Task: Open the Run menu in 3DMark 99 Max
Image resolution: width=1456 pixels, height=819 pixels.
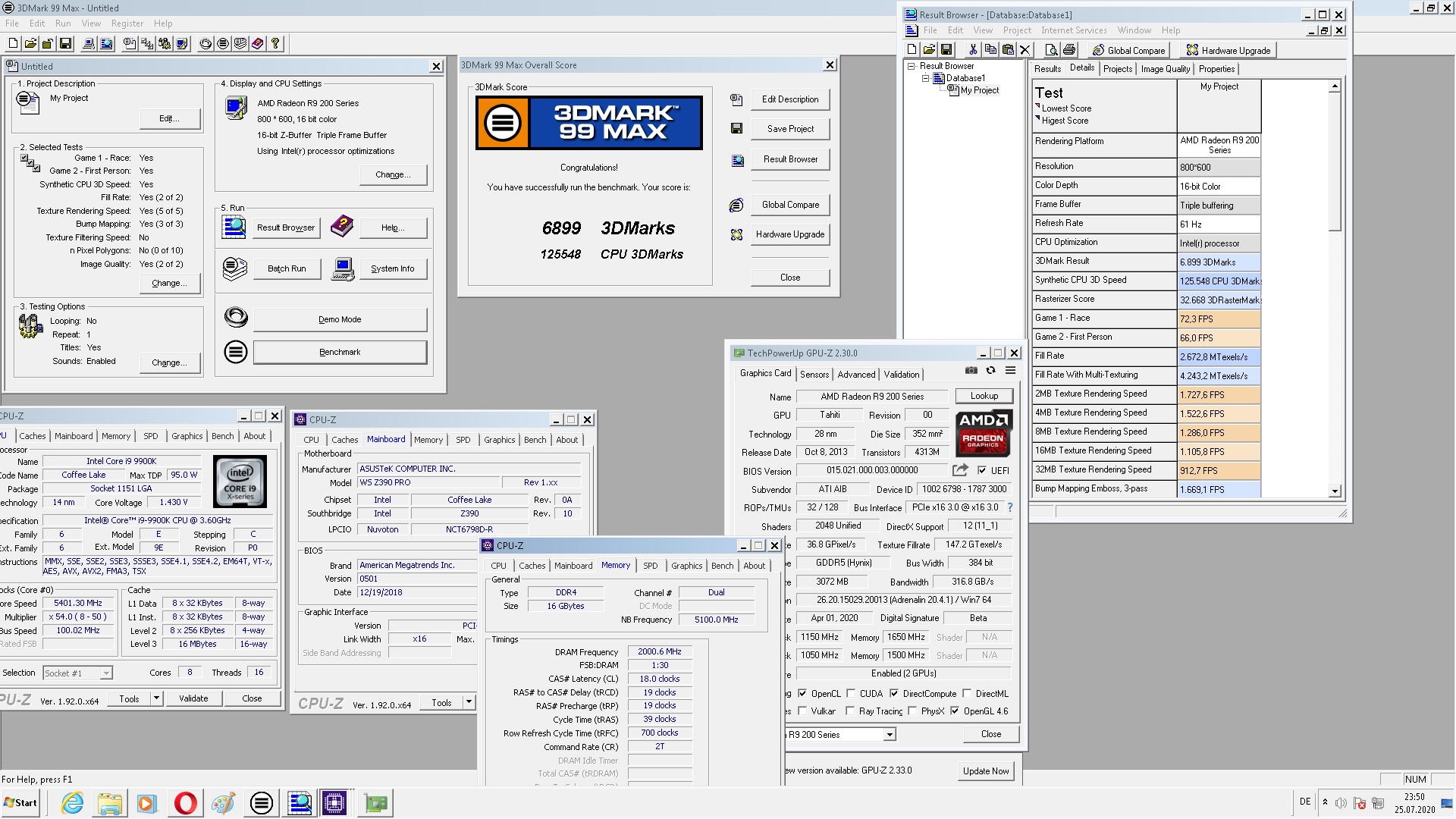Action: click(63, 24)
